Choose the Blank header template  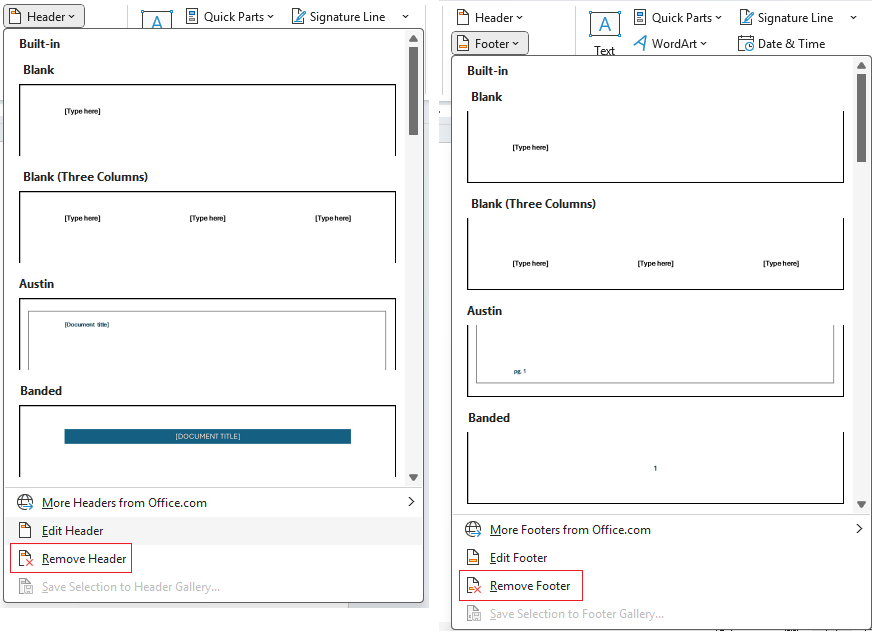(x=207, y=117)
